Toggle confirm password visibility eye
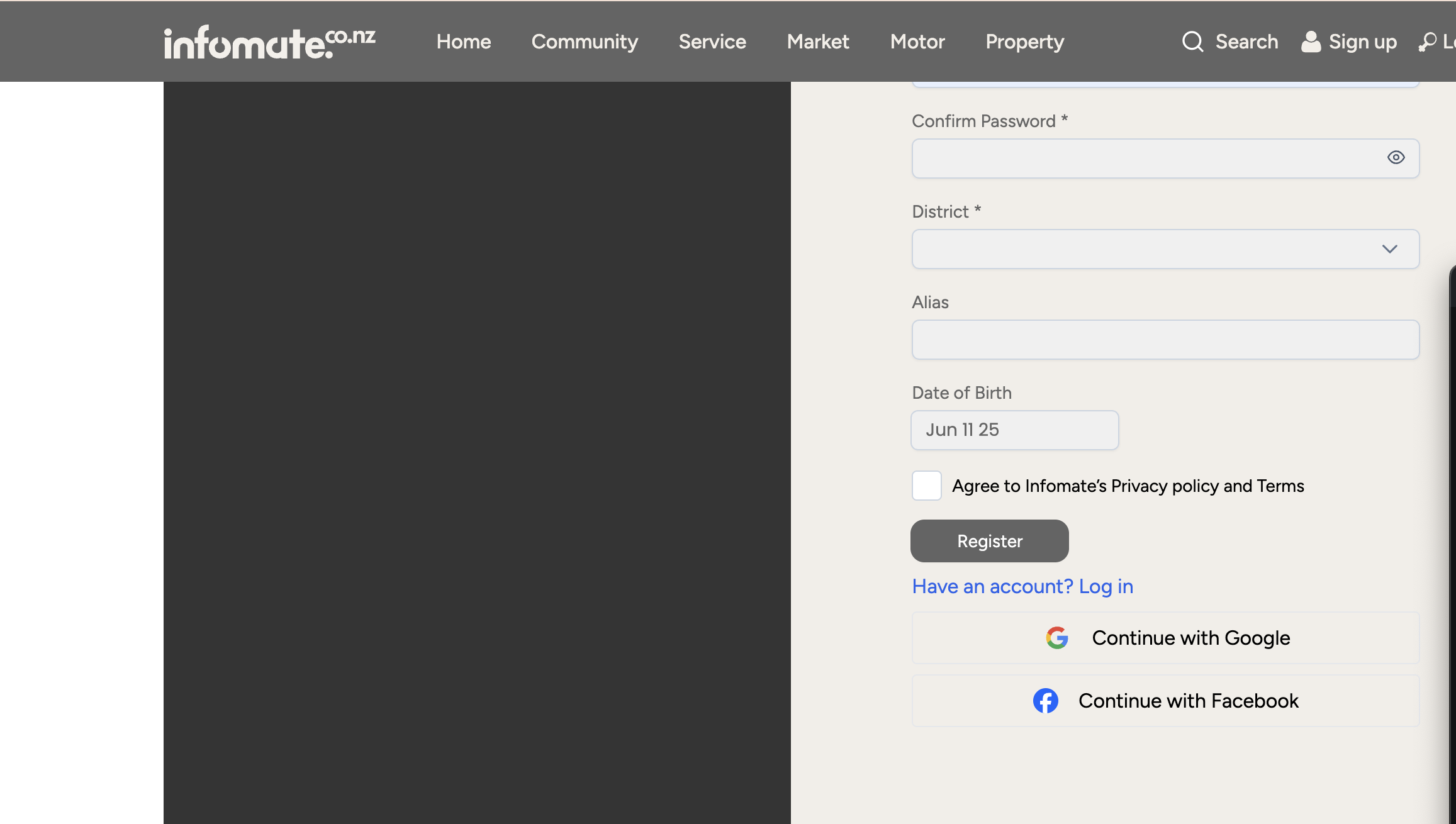 [x=1396, y=158]
